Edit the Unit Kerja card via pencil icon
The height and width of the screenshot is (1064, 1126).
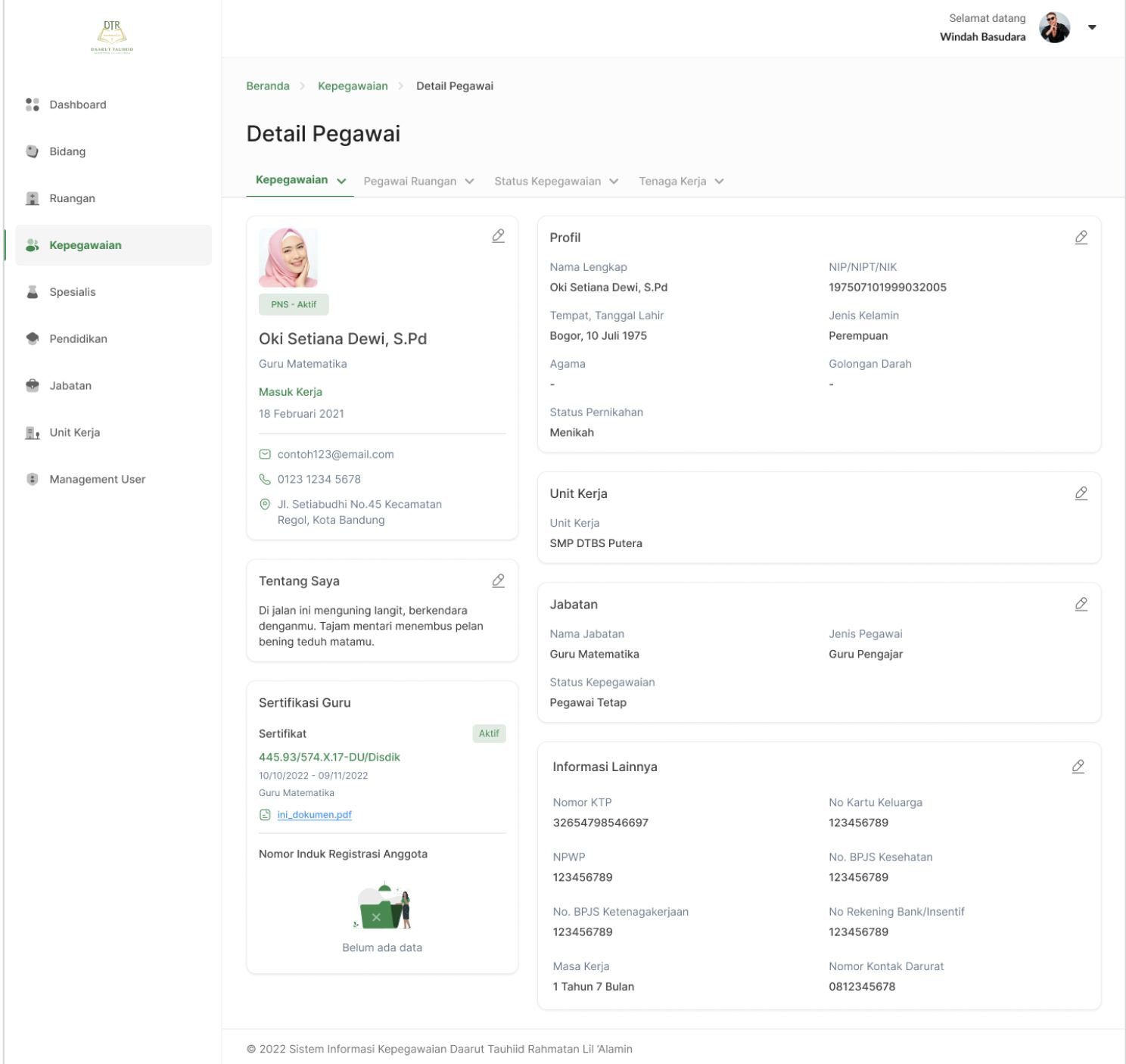1081,493
